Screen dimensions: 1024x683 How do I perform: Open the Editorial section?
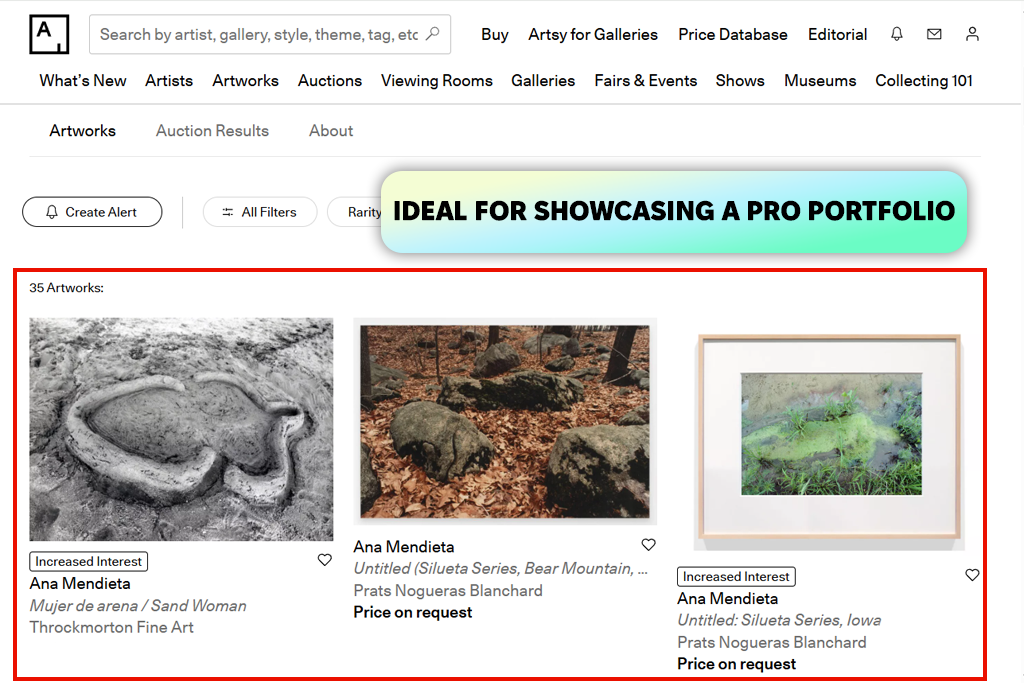pyautogui.click(x=837, y=35)
